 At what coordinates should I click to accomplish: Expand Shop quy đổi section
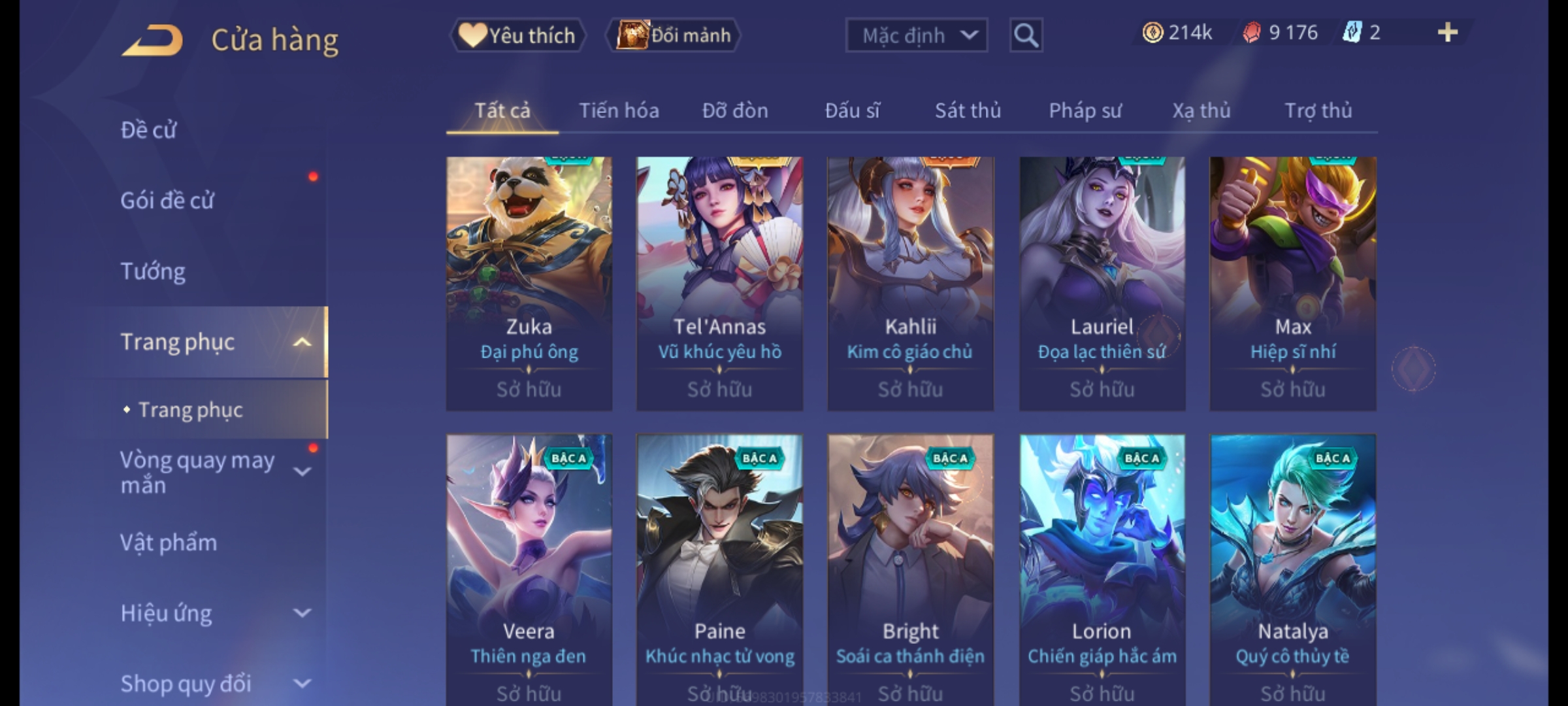click(302, 684)
